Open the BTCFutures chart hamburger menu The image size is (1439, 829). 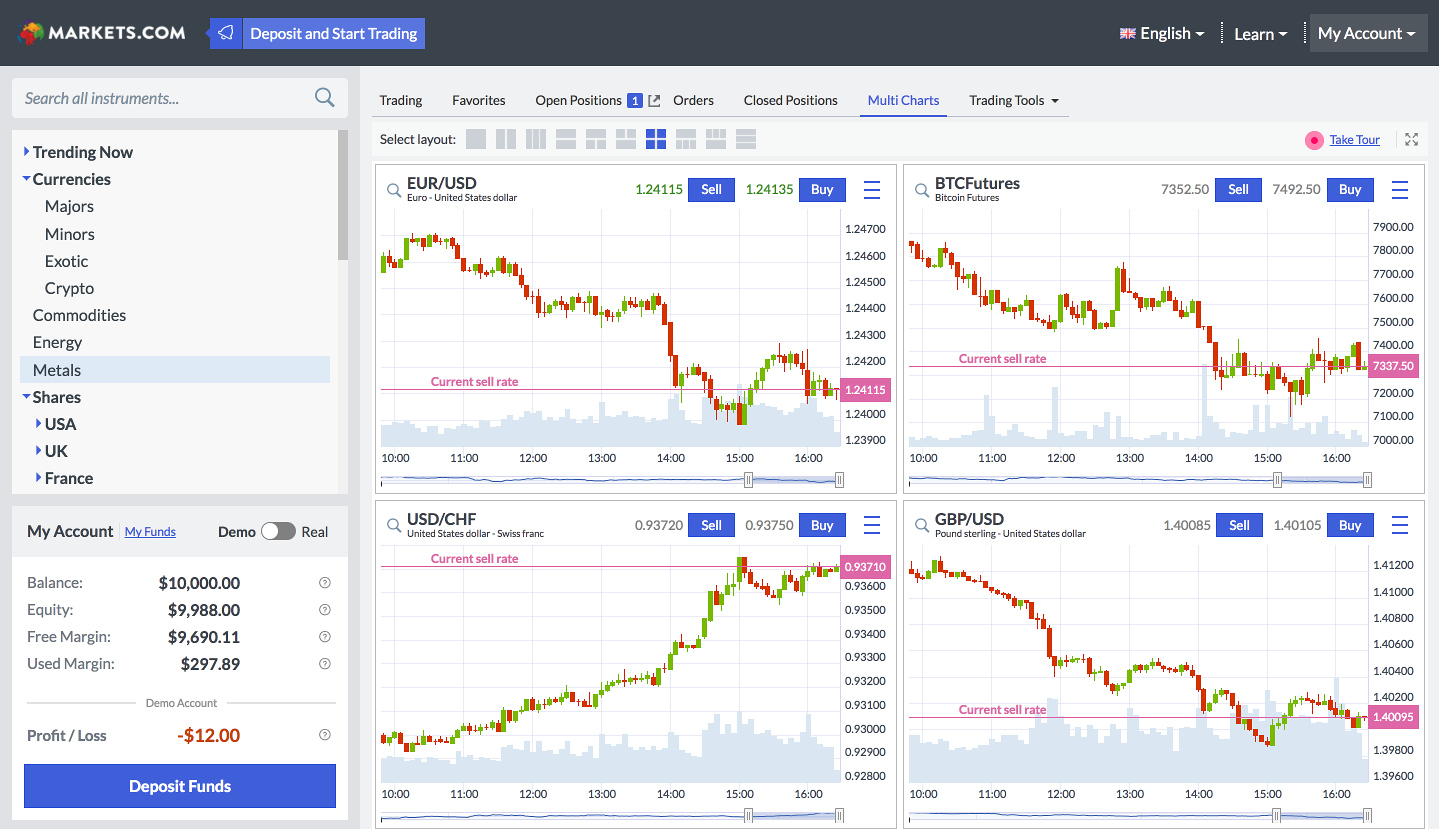pyautogui.click(x=1400, y=190)
